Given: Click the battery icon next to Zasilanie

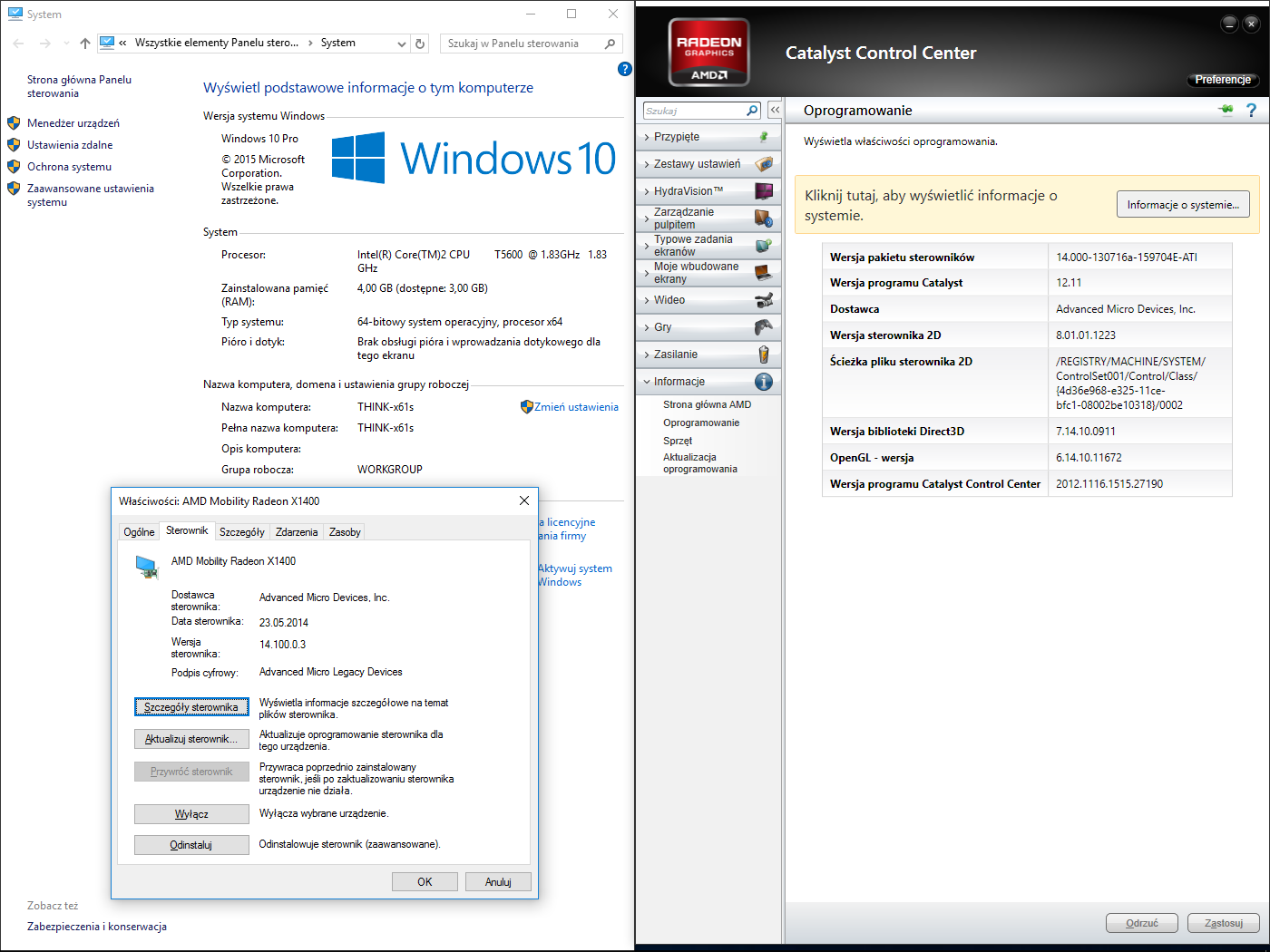Looking at the screenshot, I should pos(764,355).
